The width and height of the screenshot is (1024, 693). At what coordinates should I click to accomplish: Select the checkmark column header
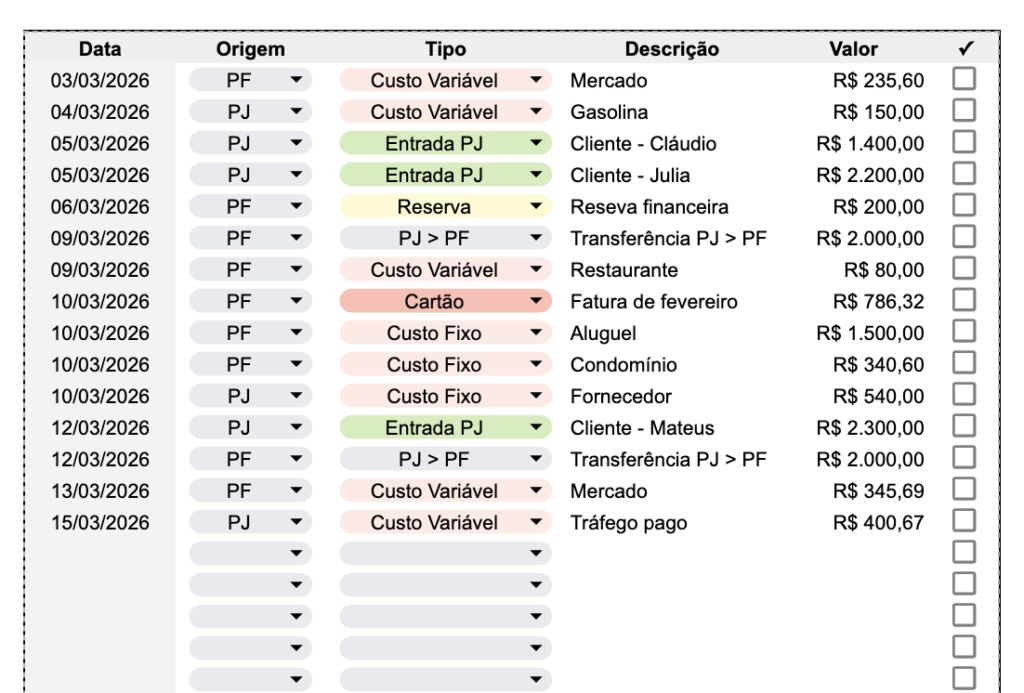(965, 49)
